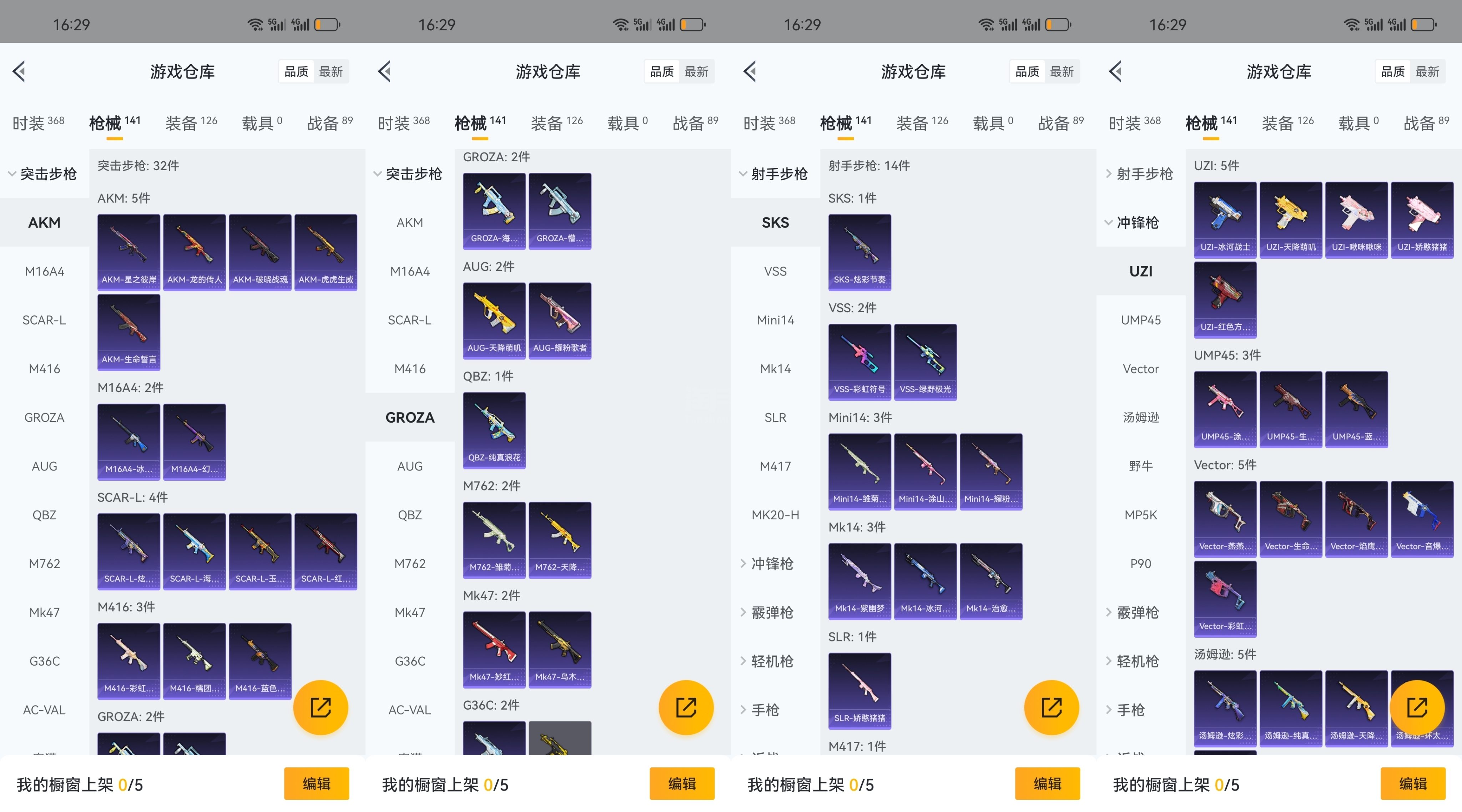This screenshot has height=812, width=1462.
Task: Sort by 品质 in the UZI-selected screen
Action: pyautogui.click(x=1393, y=71)
